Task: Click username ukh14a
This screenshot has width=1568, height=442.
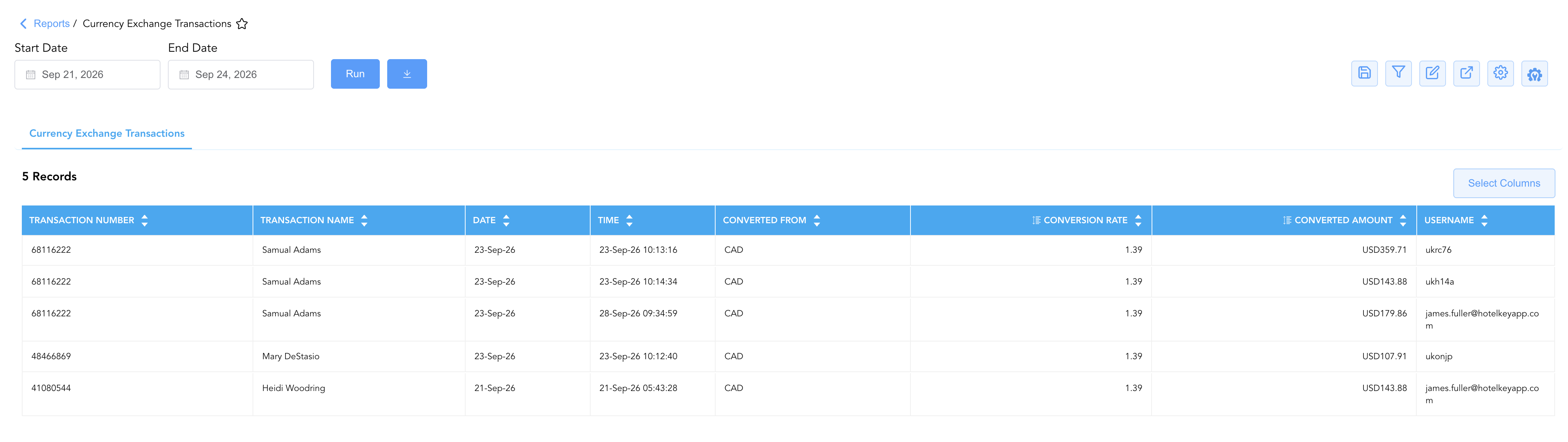Action: pos(1440,282)
